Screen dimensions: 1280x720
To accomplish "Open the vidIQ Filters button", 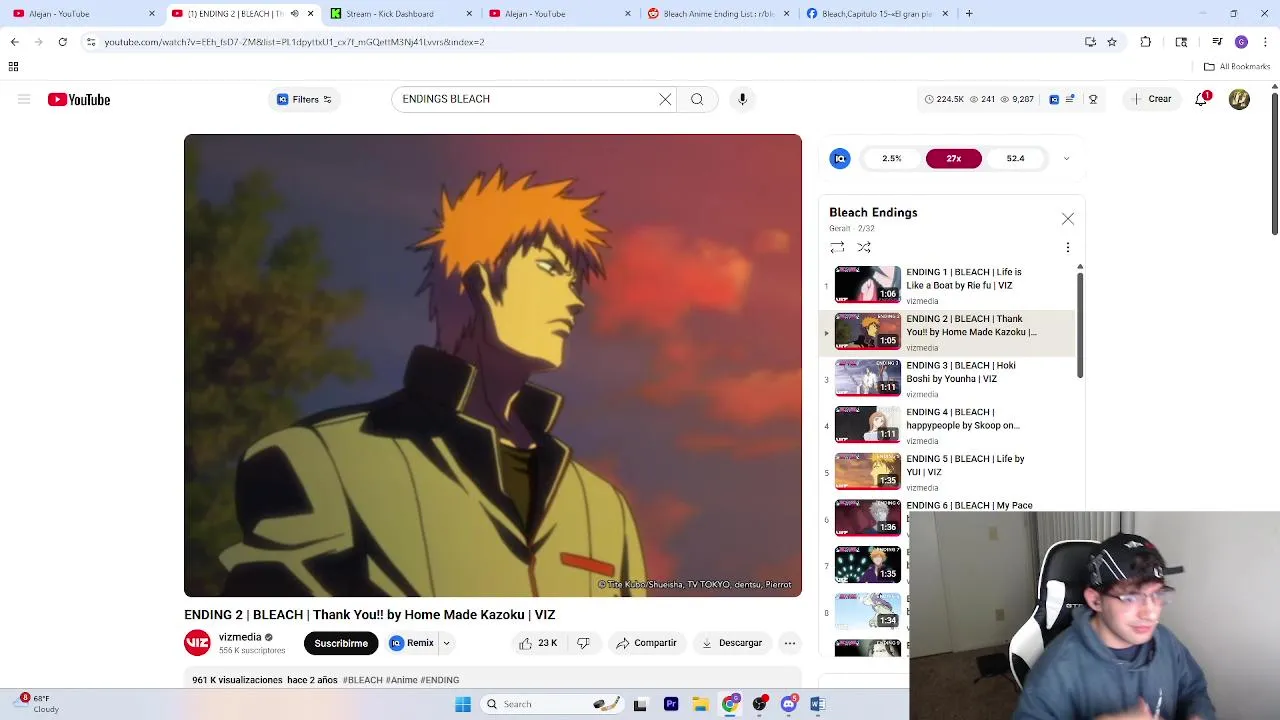I will (x=304, y=99).
